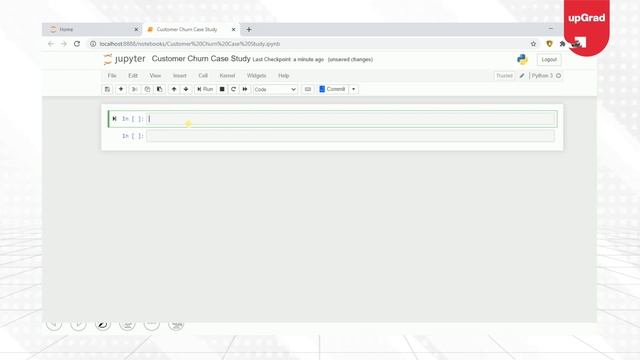Click inside the first code cell input
The width and height of the screenshot is (640, 360).
(351, 119)
